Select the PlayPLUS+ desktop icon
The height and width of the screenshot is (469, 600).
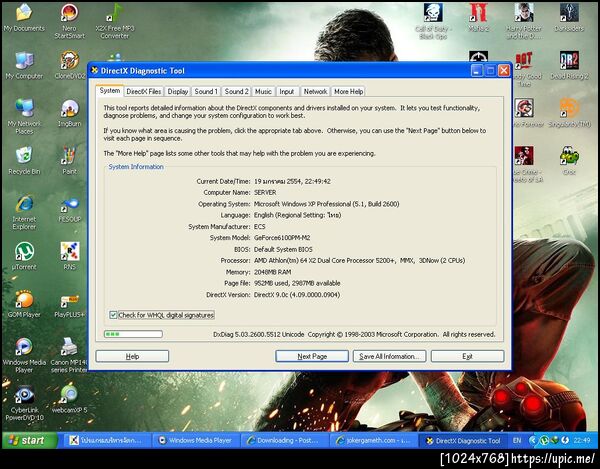tap(69, 304)
